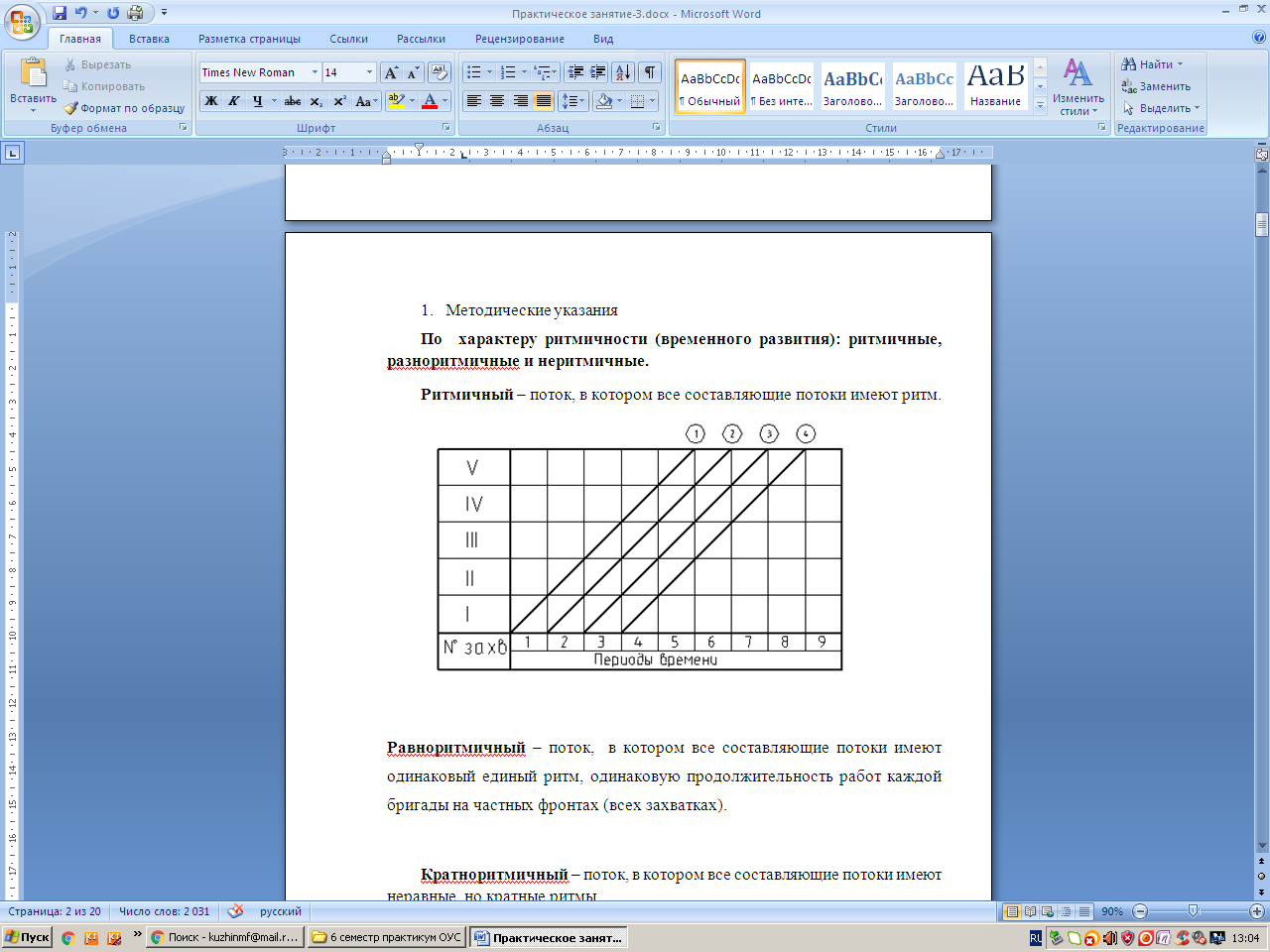Image resolution: width=1270 pixels, height=952 pixels.
Task: Click the borders icon in Абзац group
Action: [638, 101]
